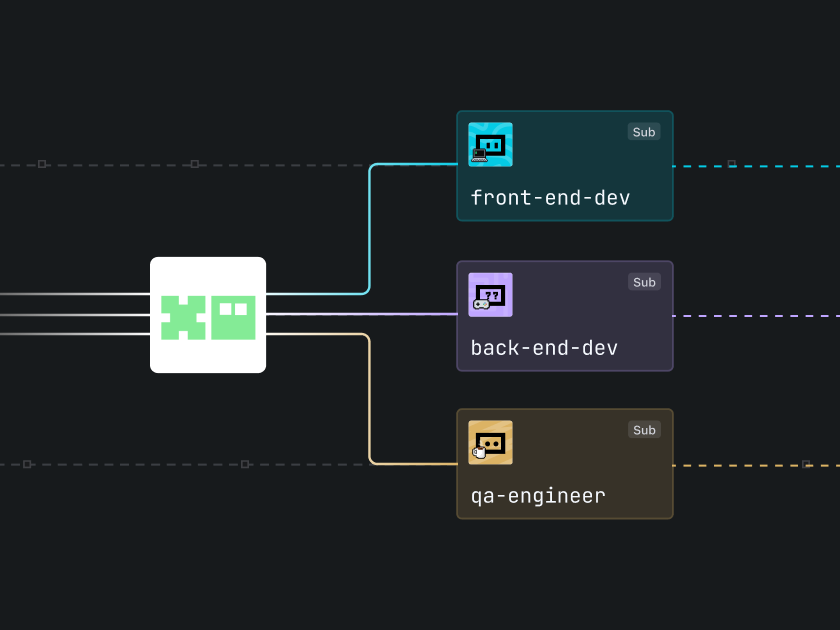The width and height of the screenshot is (840, 630).
Task: Click the second square handle on the lower gray dashed line
Action: coord(245,464)
